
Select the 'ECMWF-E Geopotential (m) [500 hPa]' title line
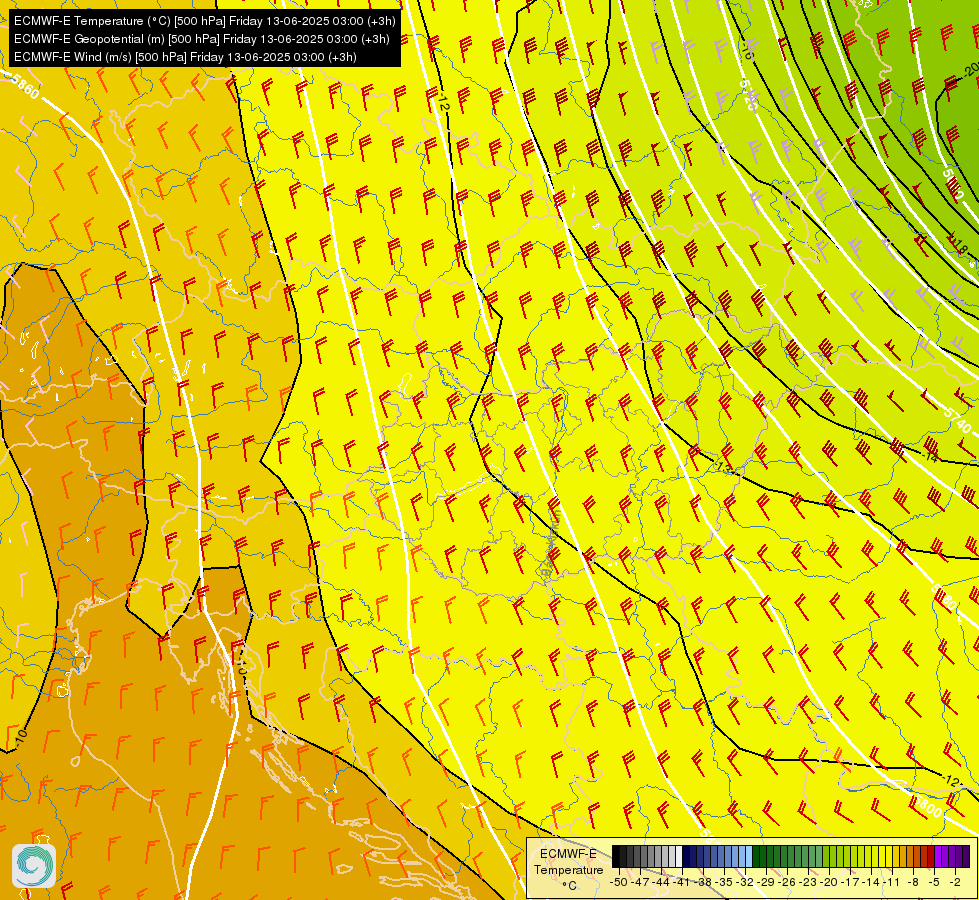point(202,39)
